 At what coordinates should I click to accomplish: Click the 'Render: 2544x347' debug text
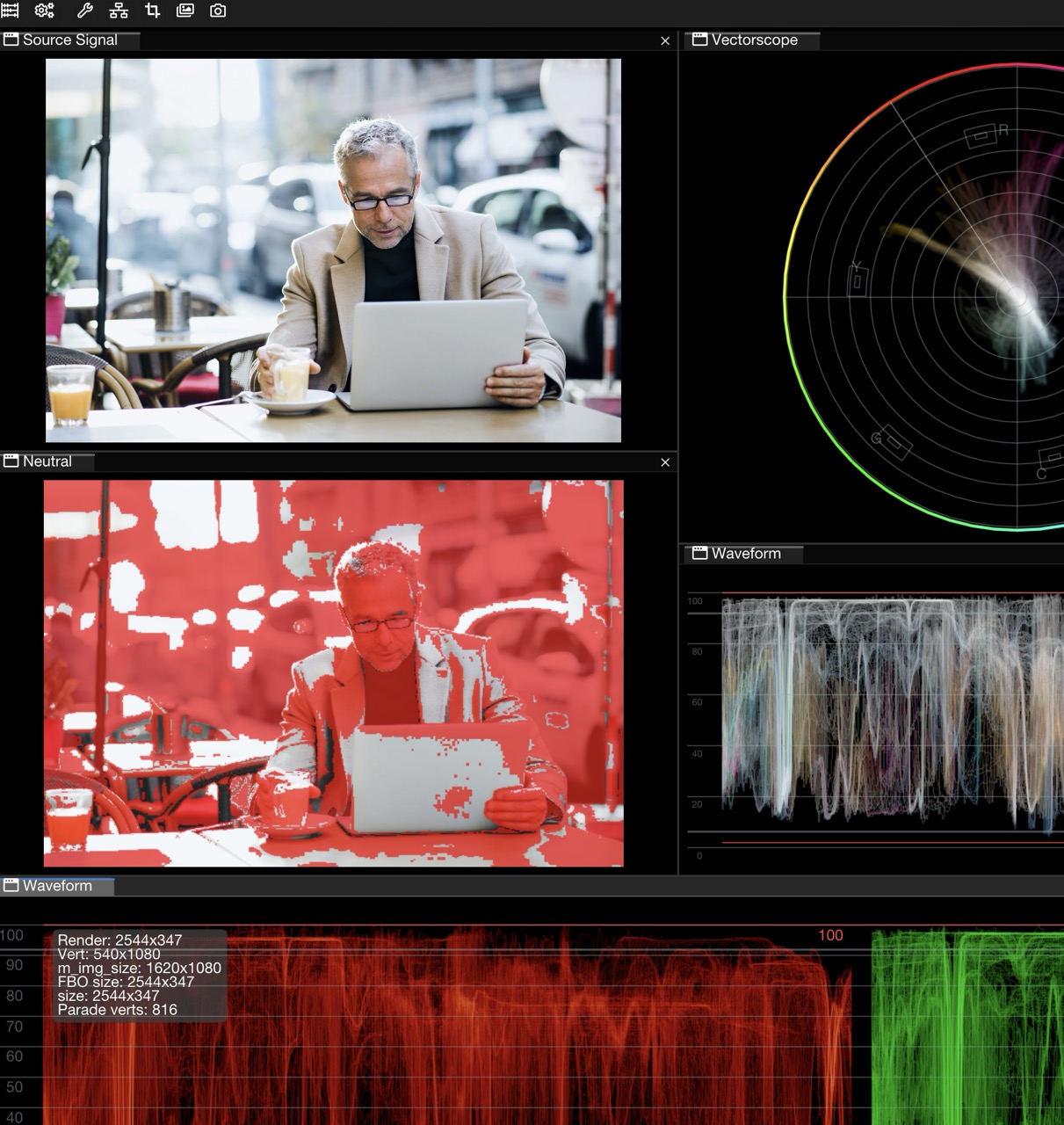click(x=119, y=940)
